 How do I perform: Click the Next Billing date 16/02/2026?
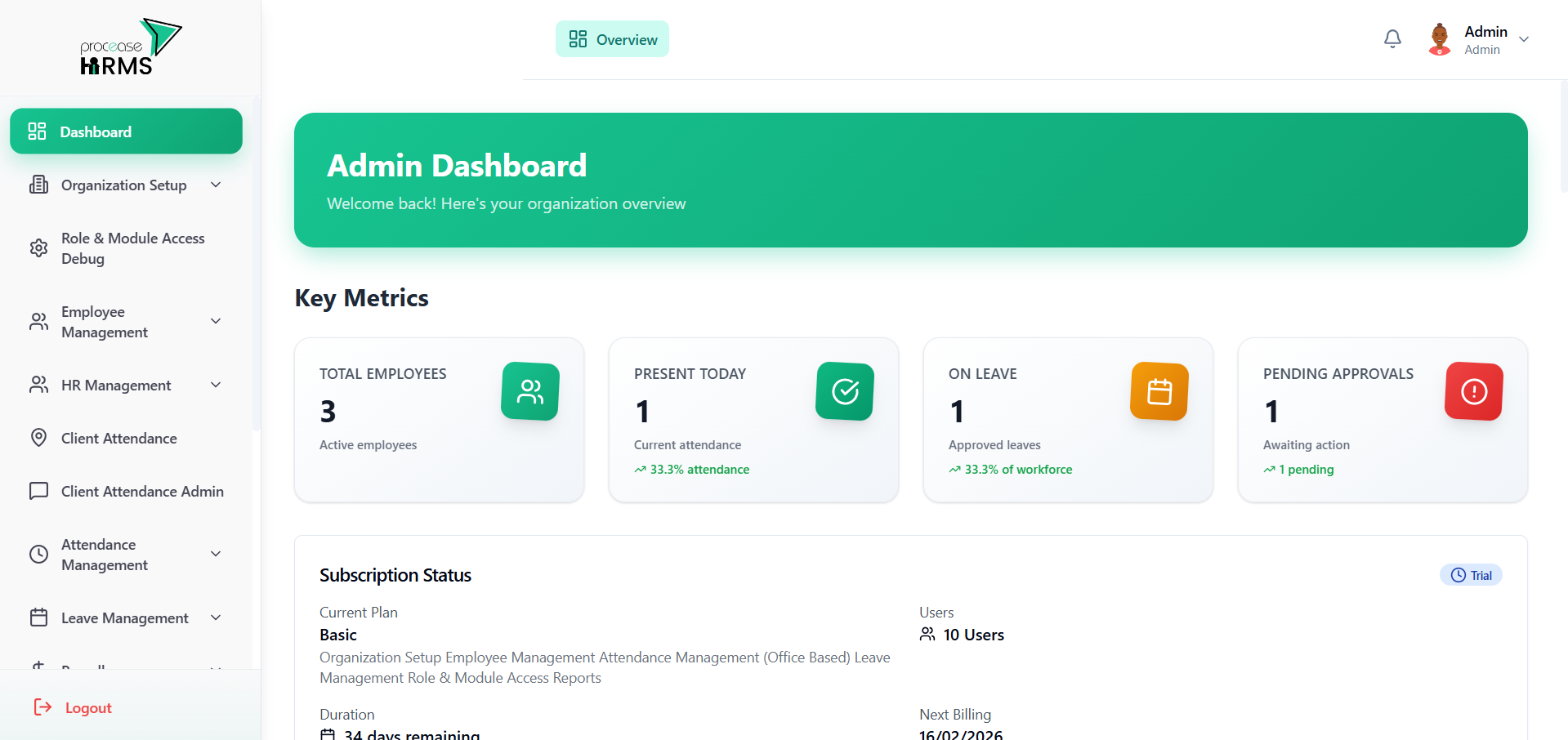coord(961,734)
